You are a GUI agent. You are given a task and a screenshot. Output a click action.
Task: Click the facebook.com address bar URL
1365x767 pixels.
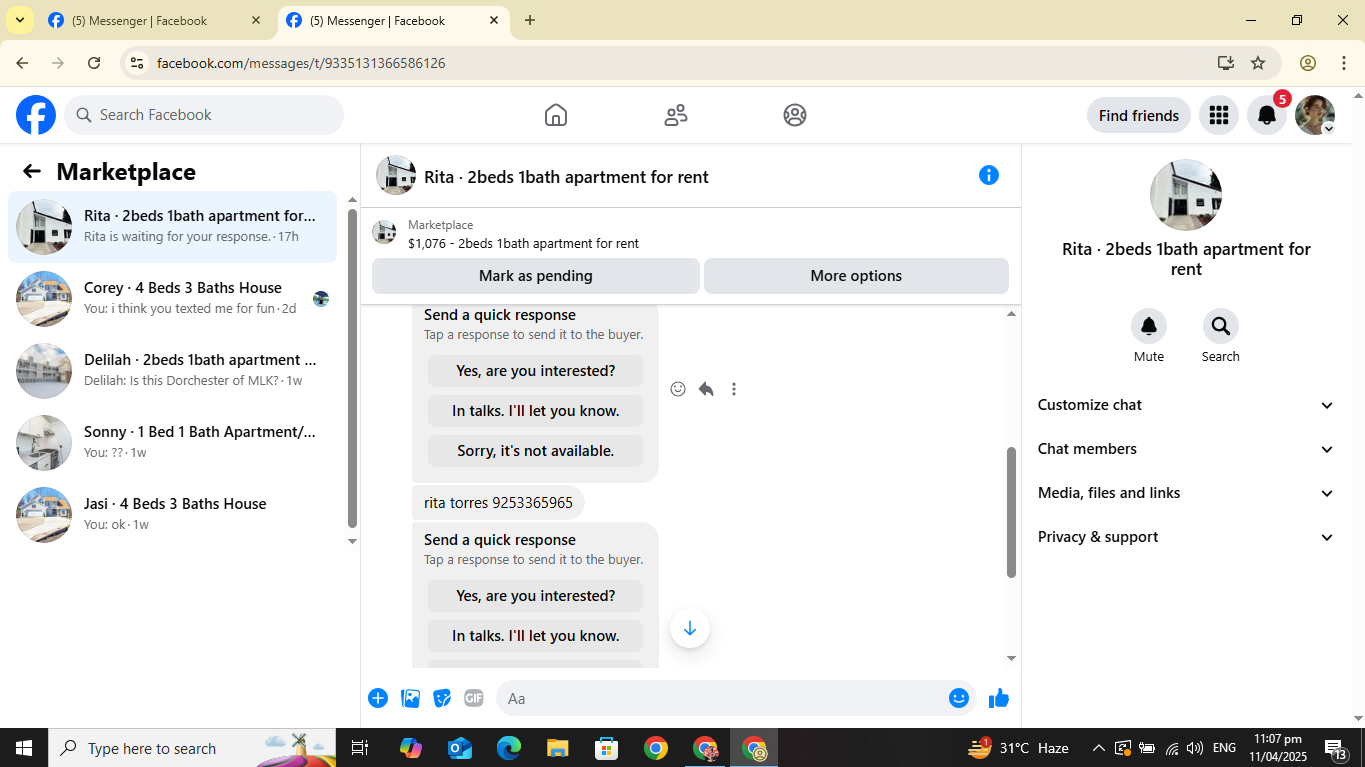301,63
